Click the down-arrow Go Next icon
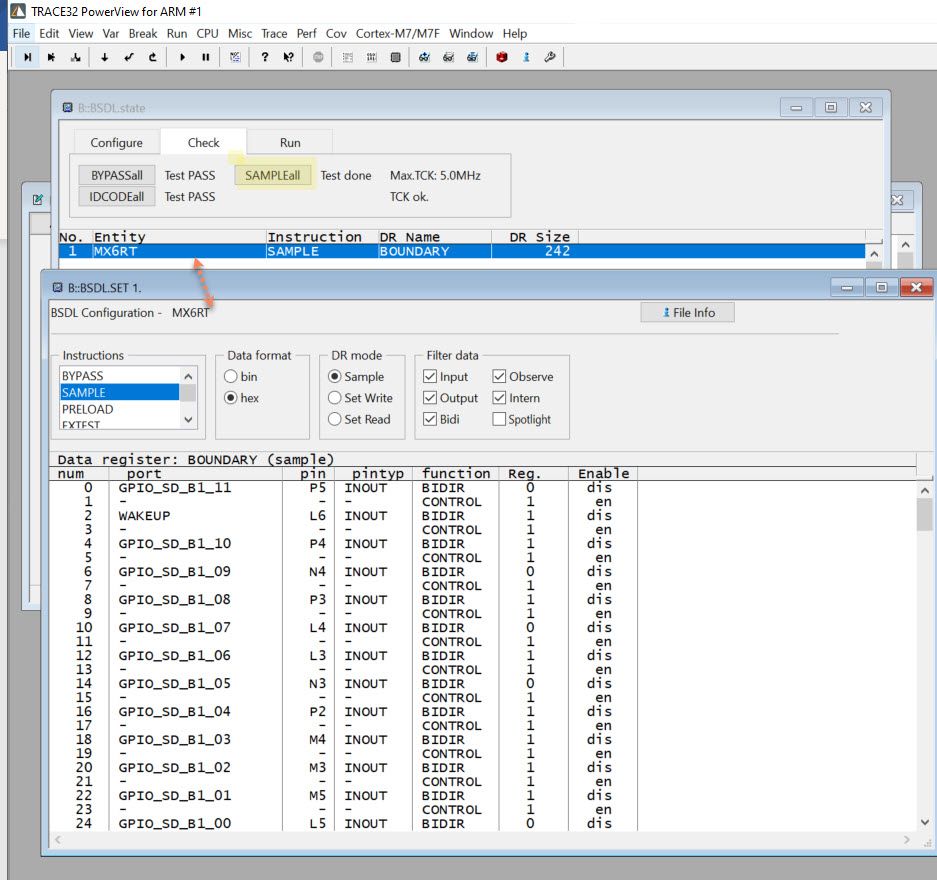This screenshot has width=937, height=880. coord(105,57)
